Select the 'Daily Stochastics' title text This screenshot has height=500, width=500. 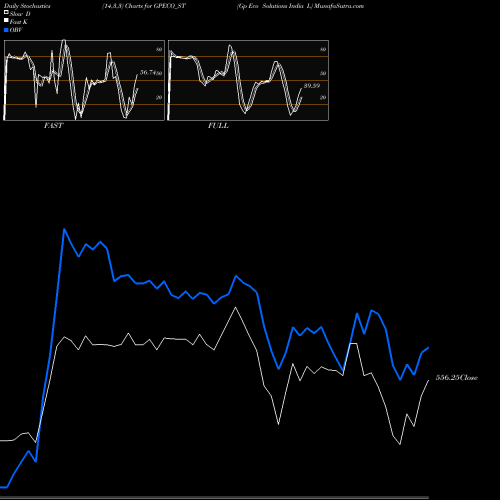tap(27, 6)
